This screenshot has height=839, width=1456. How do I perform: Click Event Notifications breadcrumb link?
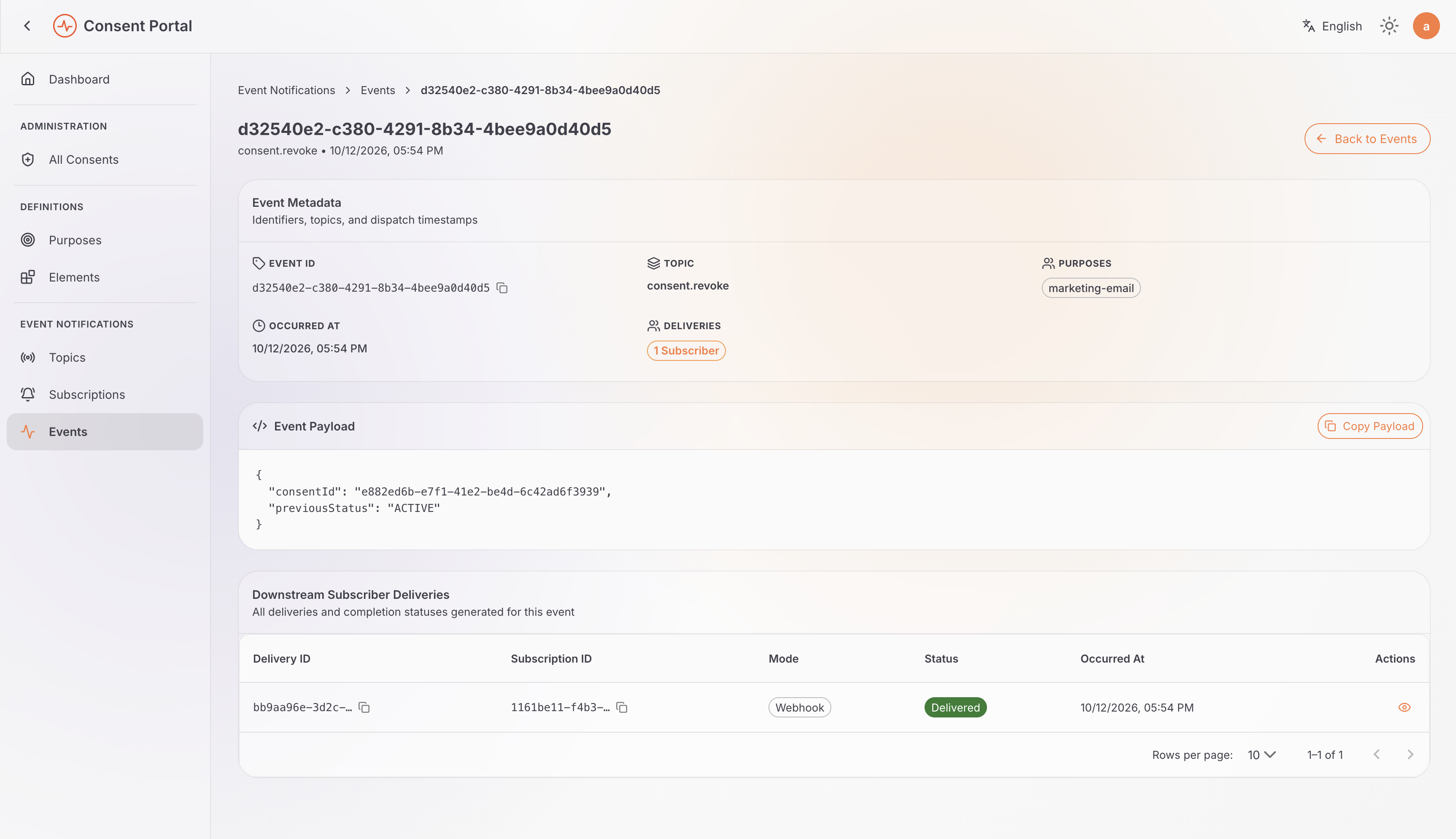[286, 90]
